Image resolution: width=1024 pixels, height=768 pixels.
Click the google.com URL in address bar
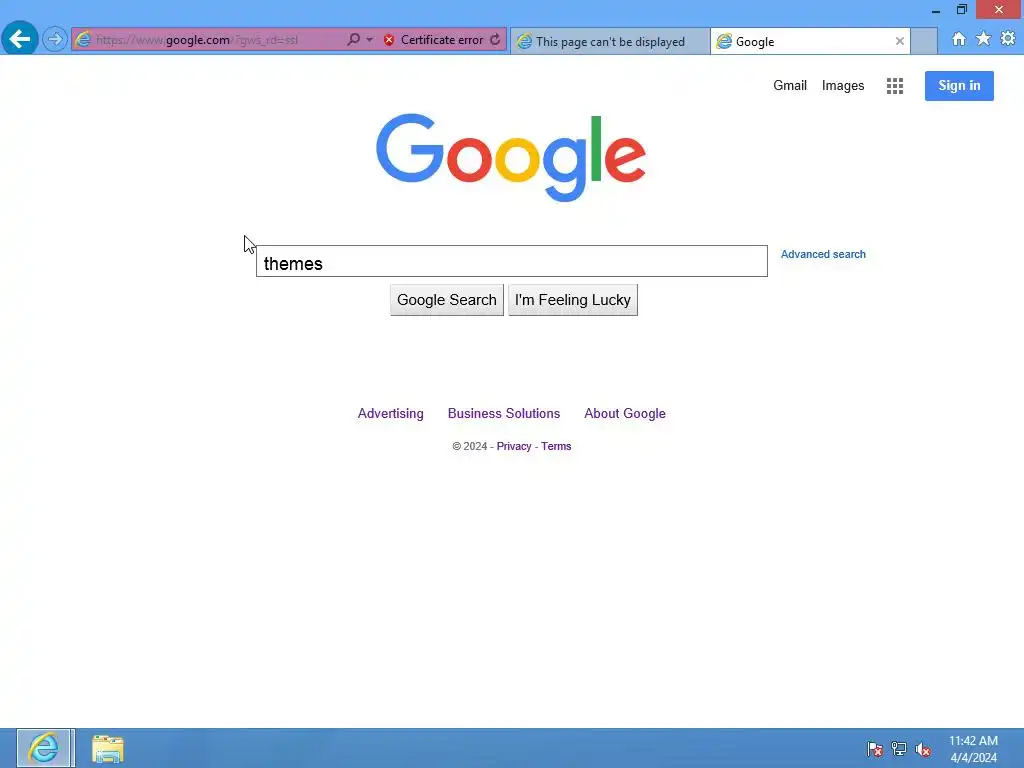[x=197, y=40]
